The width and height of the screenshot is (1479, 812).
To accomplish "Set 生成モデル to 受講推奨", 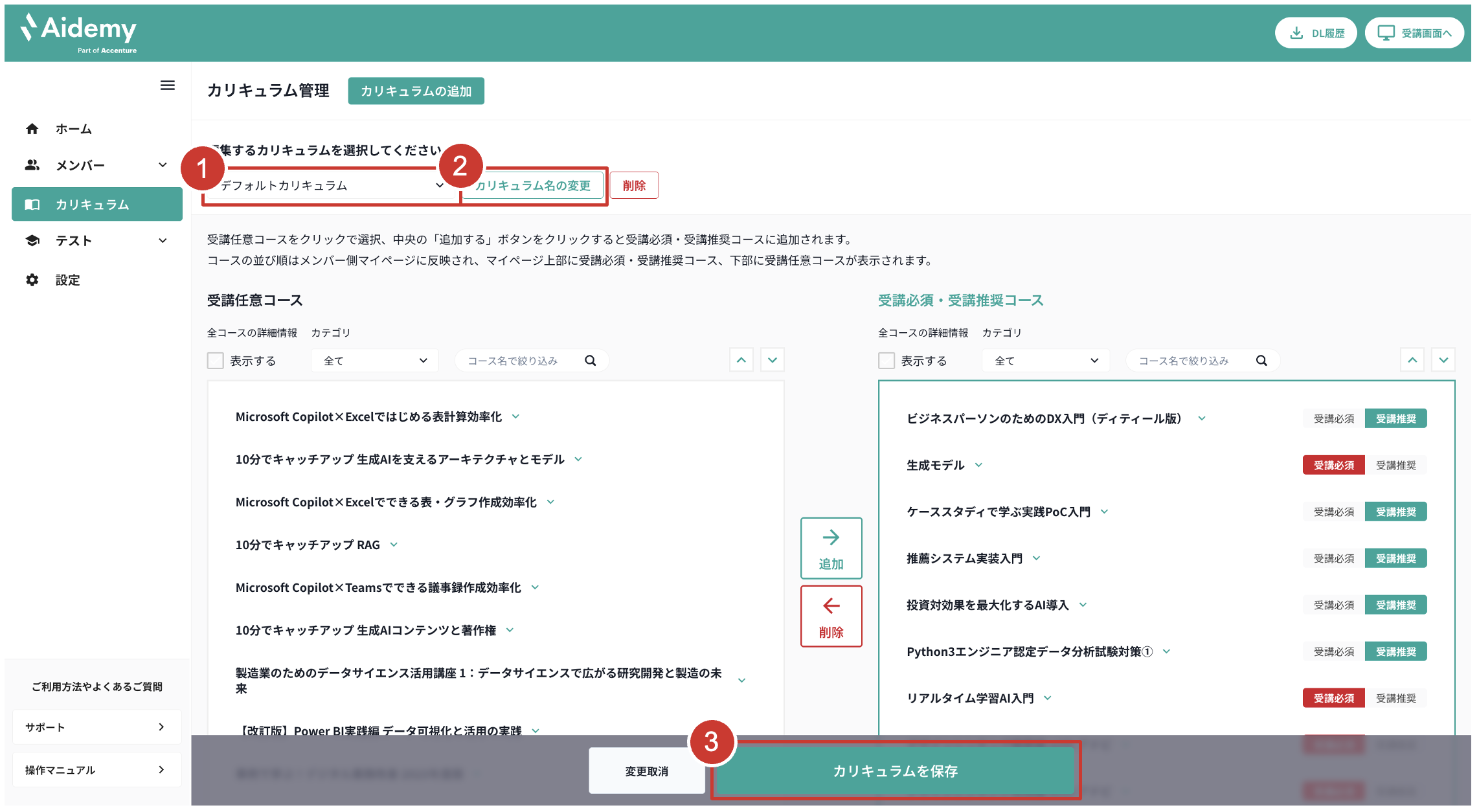I will (x=1395, y=465).
